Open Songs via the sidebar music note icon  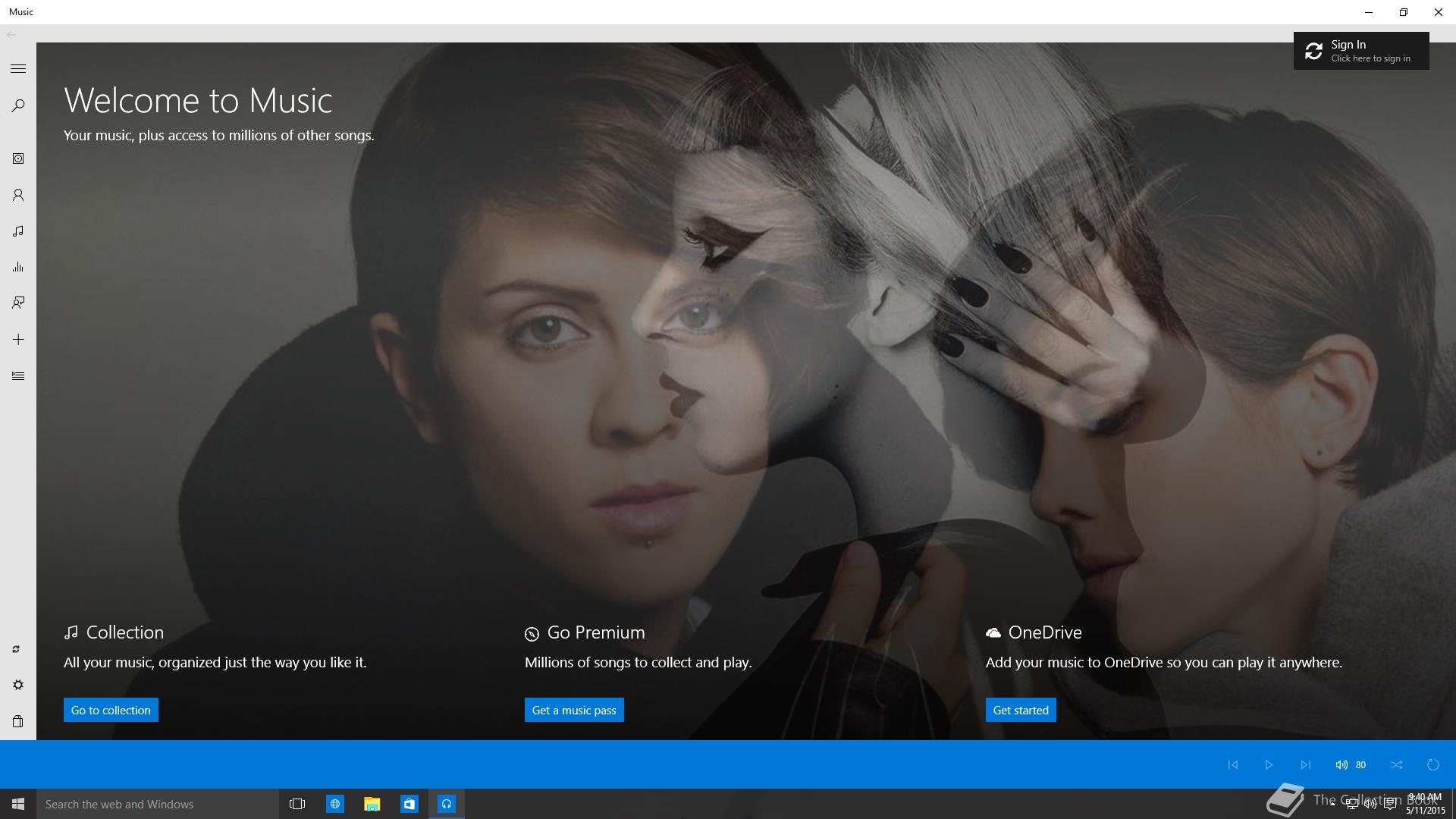coord(18,231)
